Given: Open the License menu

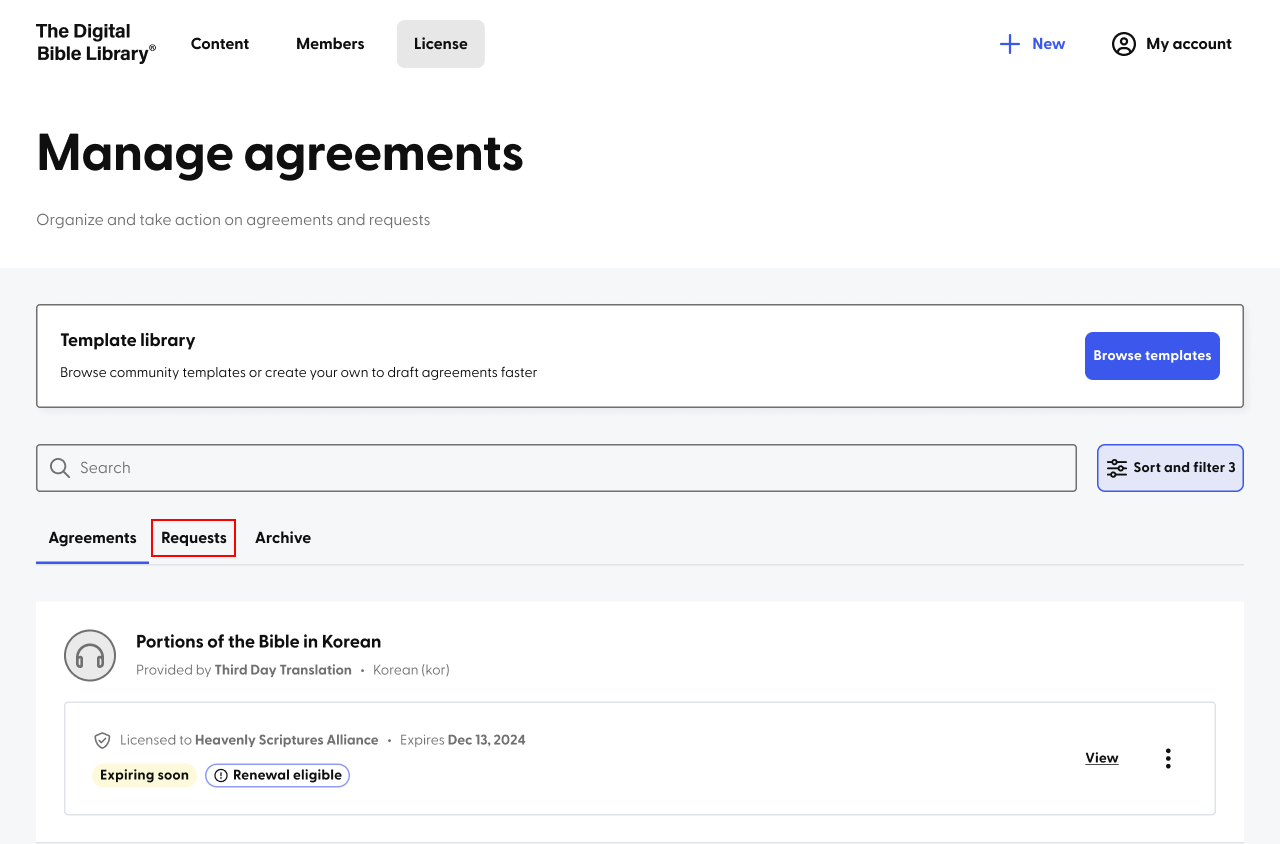Looking at the screenshot, I should tap(441, 44).
